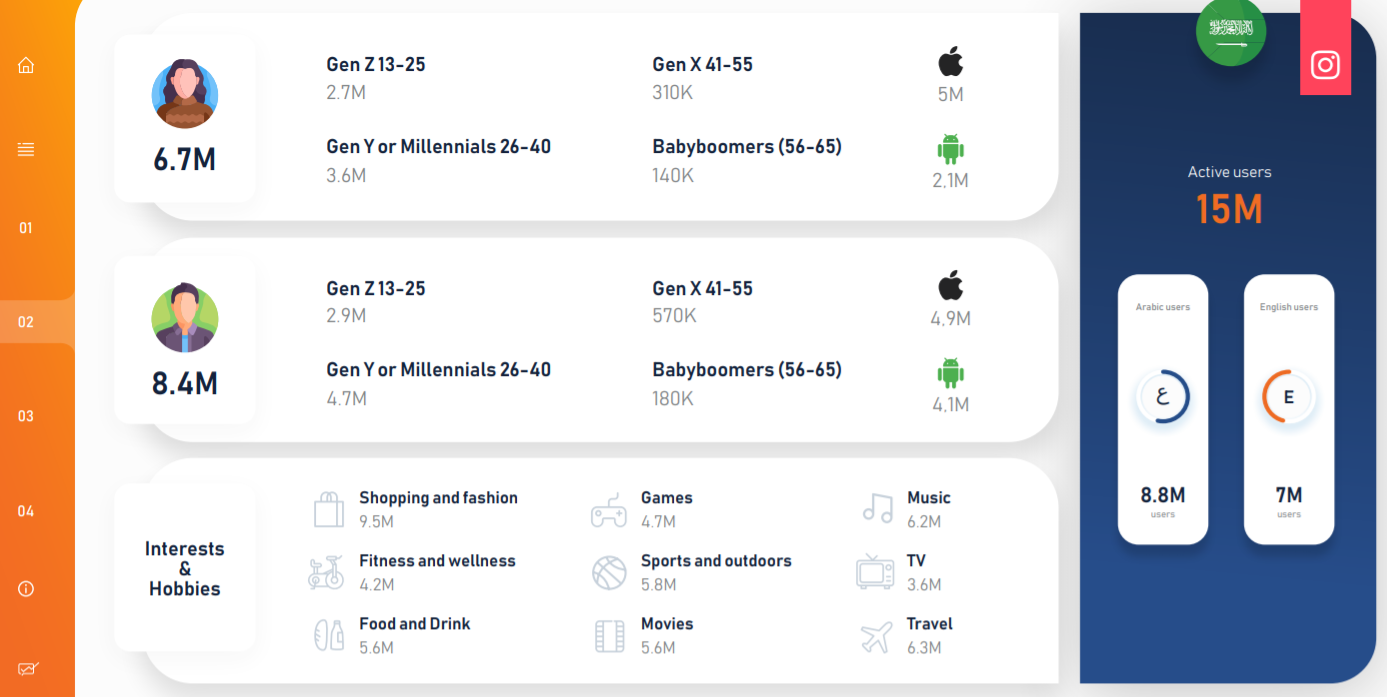Click the Shopping and fashion bag icon

pos(329,509)
